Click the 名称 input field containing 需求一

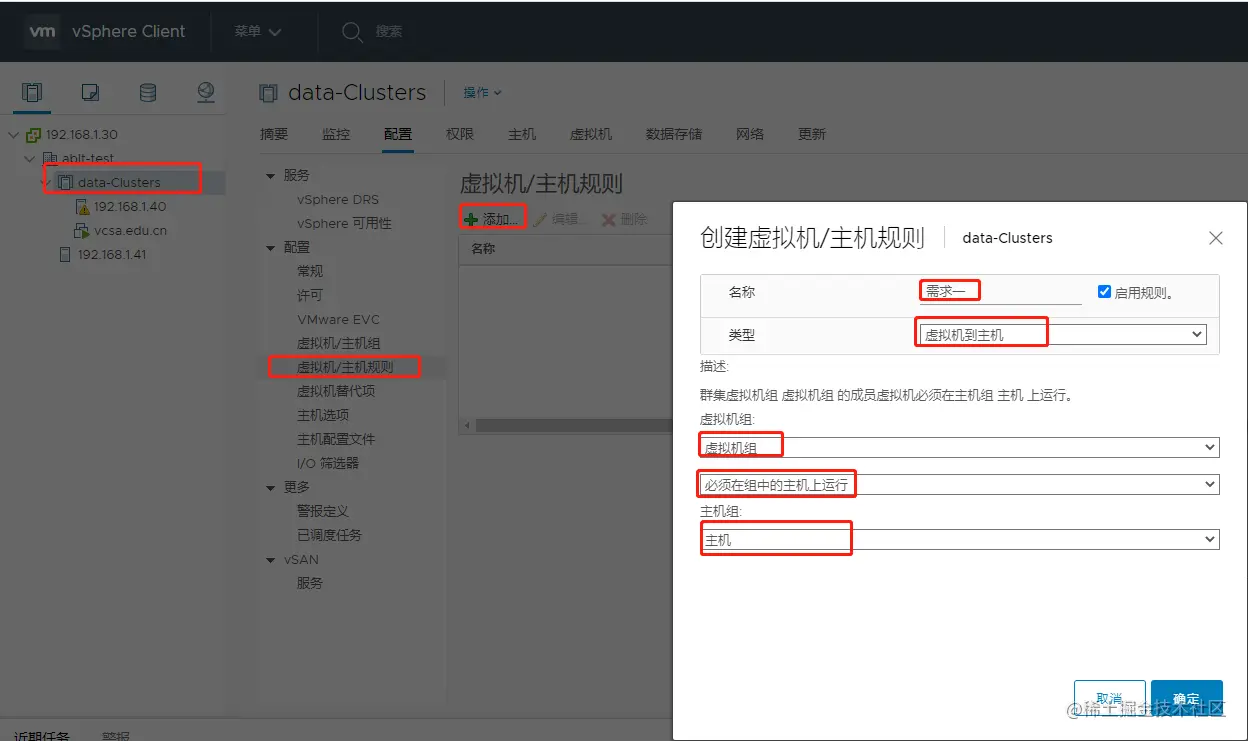click(1001, 292)
